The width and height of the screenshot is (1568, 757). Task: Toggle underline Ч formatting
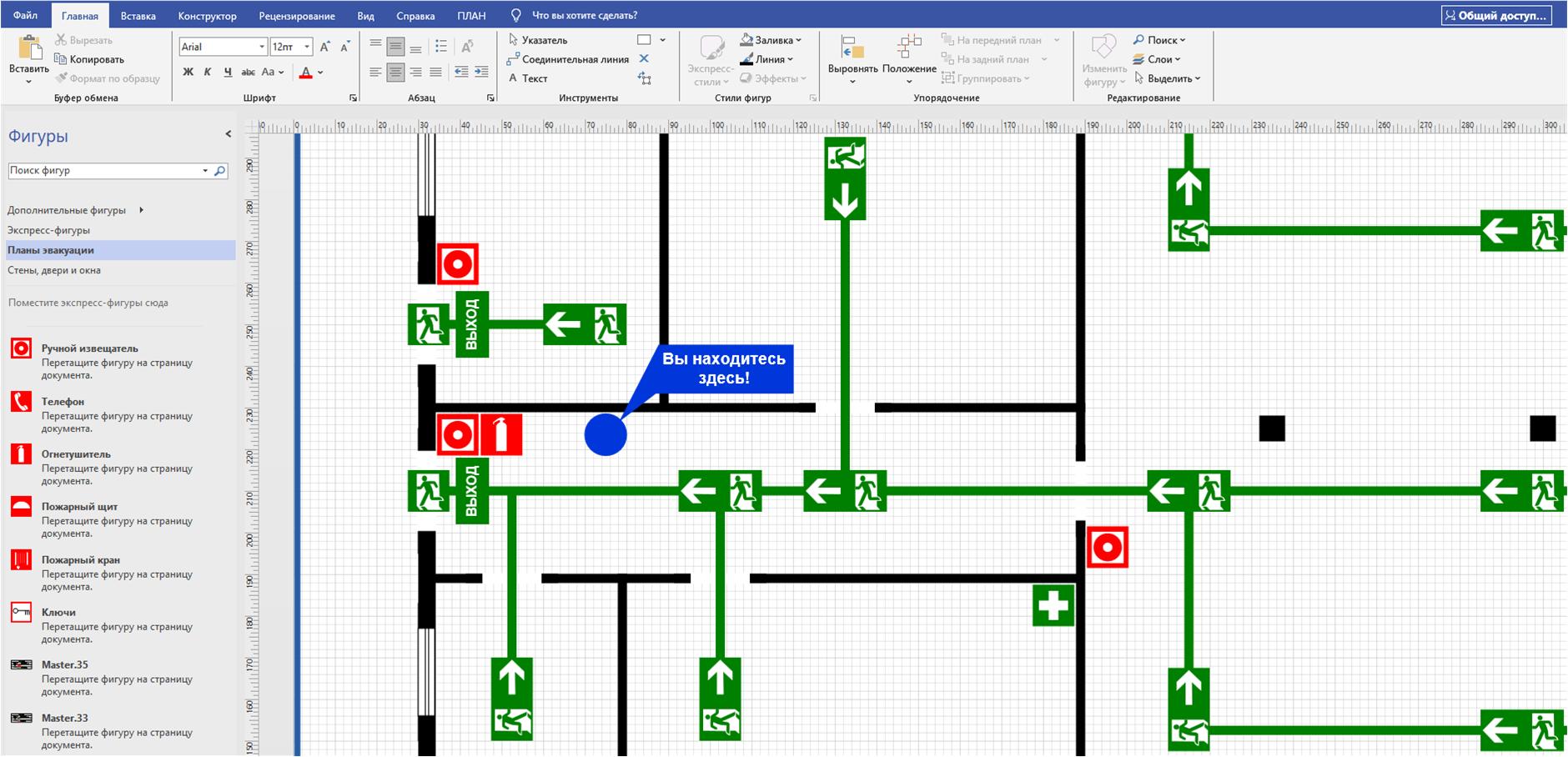228,73
